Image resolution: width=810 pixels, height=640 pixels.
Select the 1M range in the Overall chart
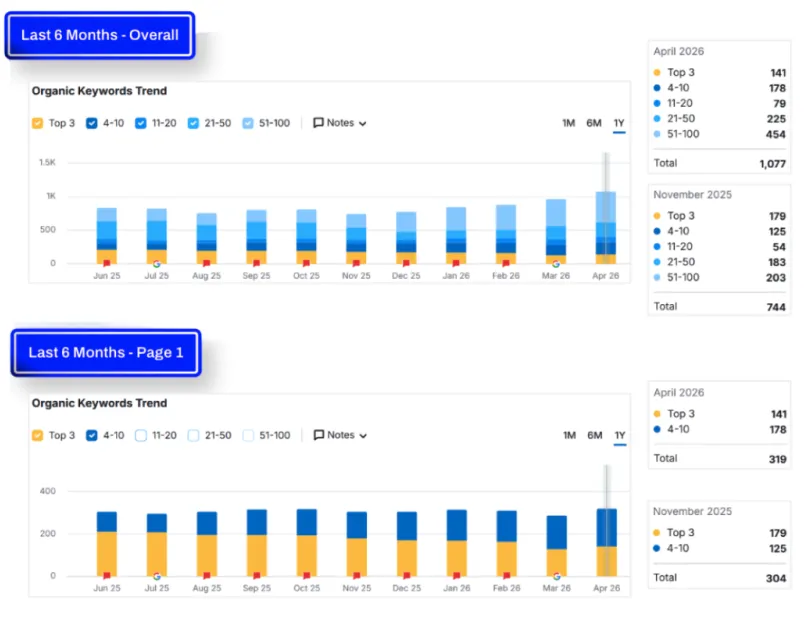pyautogui.click(x=568, y=123)
